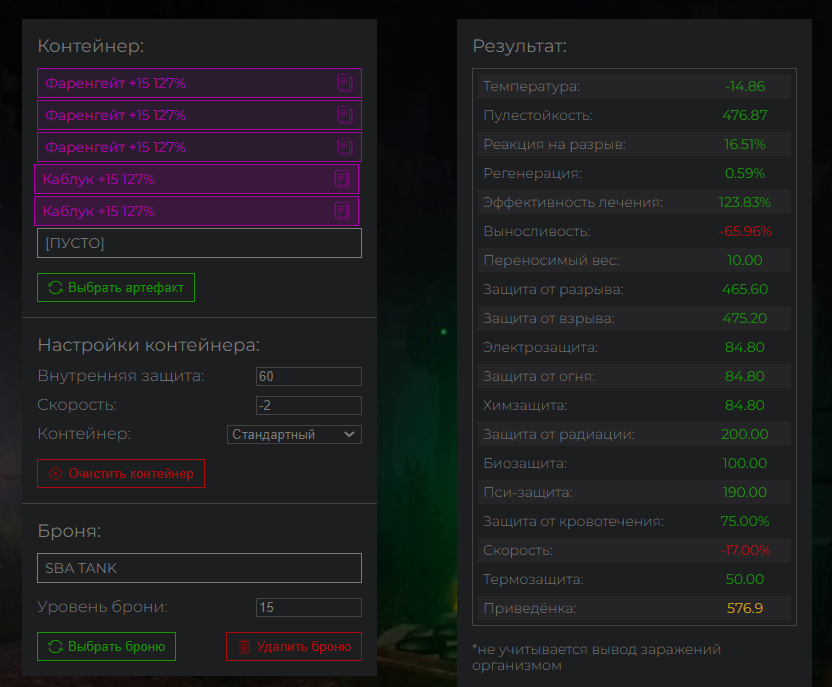
Task: Click the copy icon on the second Каблук artifact
Action: tap(342, 211)
